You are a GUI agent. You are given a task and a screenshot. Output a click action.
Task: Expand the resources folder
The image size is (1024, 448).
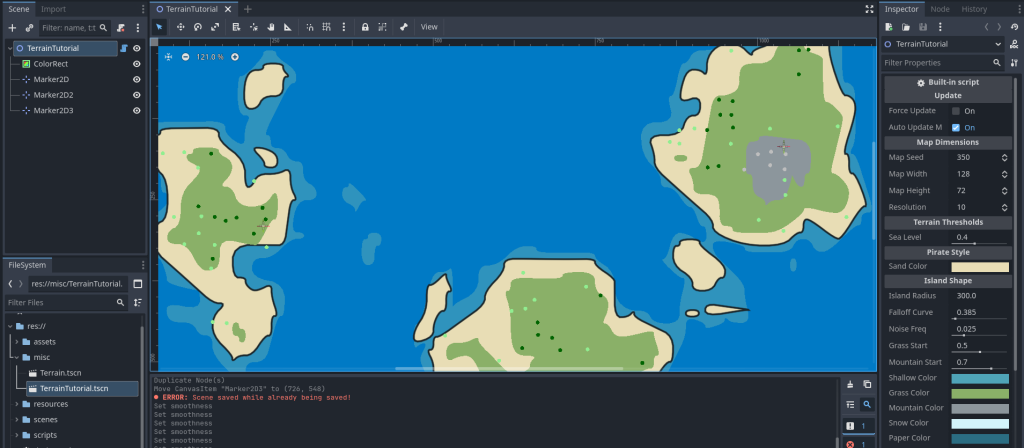tap(17, 404)
